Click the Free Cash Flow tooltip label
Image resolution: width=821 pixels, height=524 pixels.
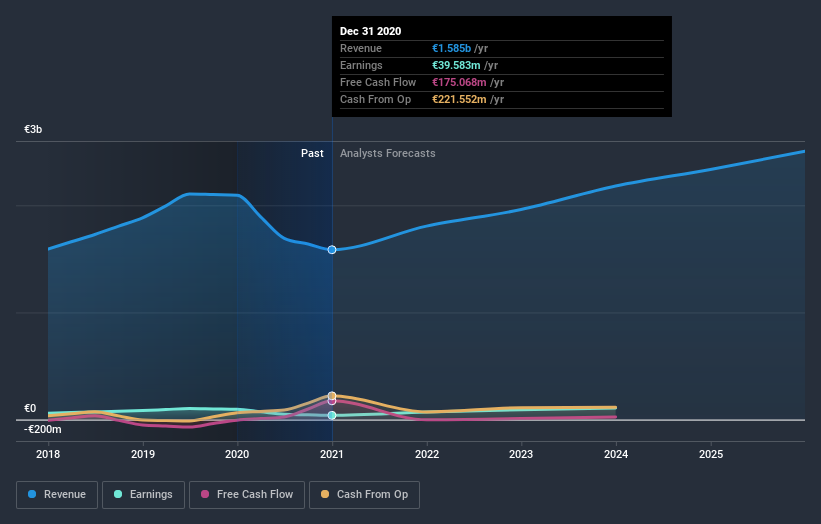pos(378,82)
